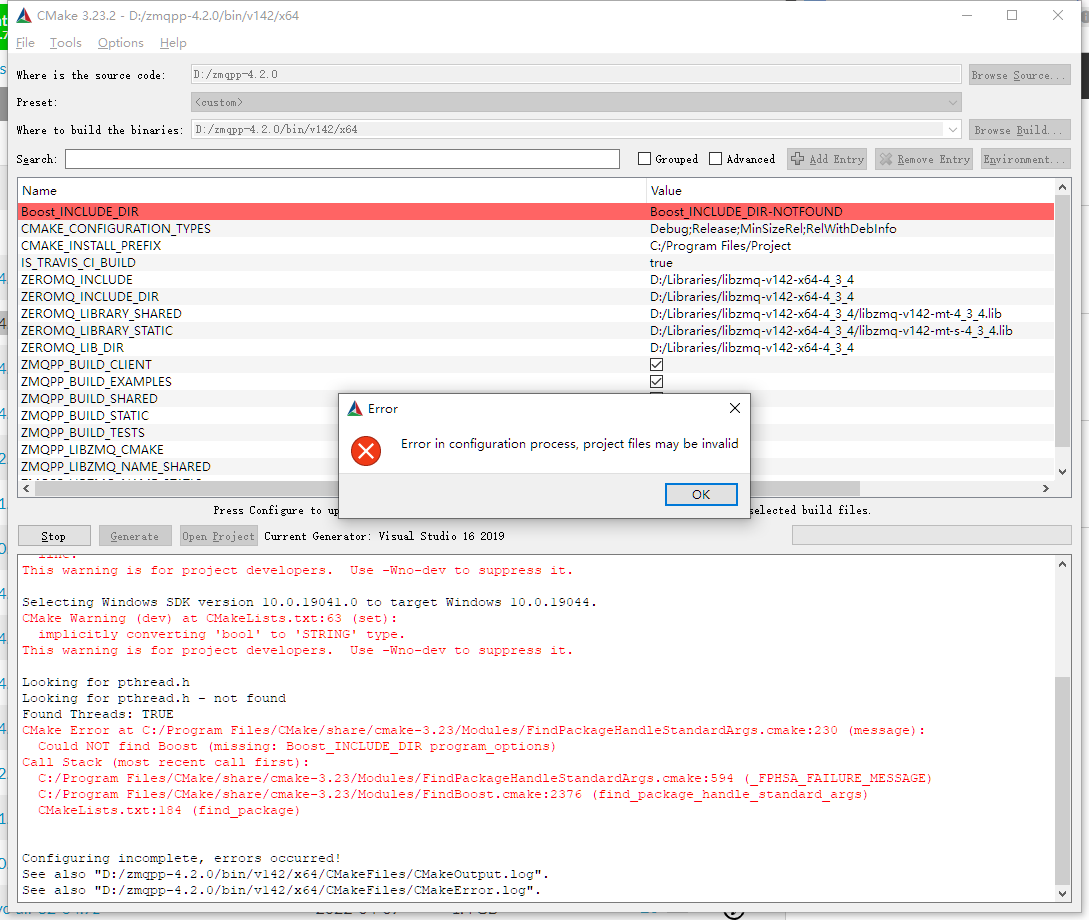This screenshot has height=920, width=1089.
Task: Open the Options menu
Action: click(120, 43)
